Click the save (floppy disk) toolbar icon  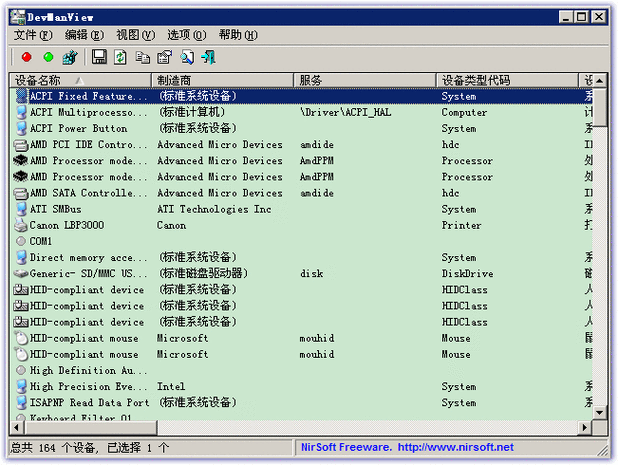[99, 58]
